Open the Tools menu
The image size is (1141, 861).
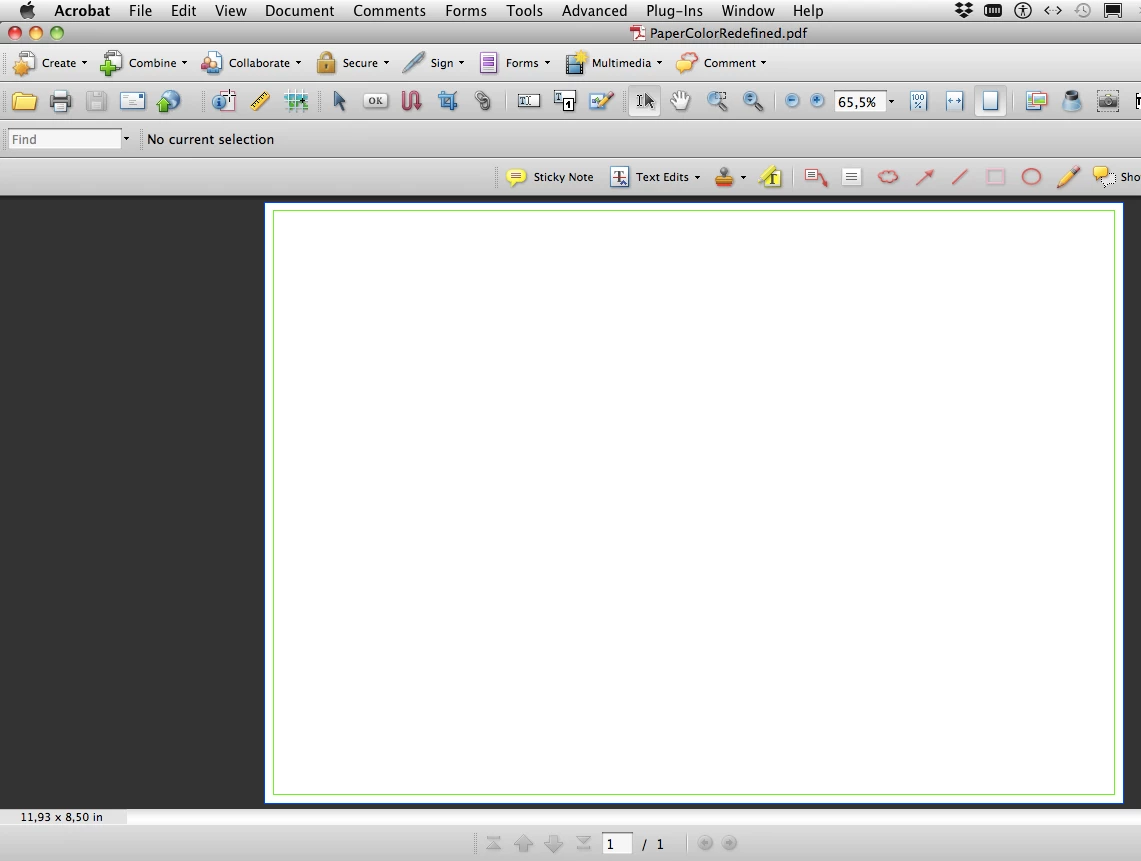[x=524, y=11]
